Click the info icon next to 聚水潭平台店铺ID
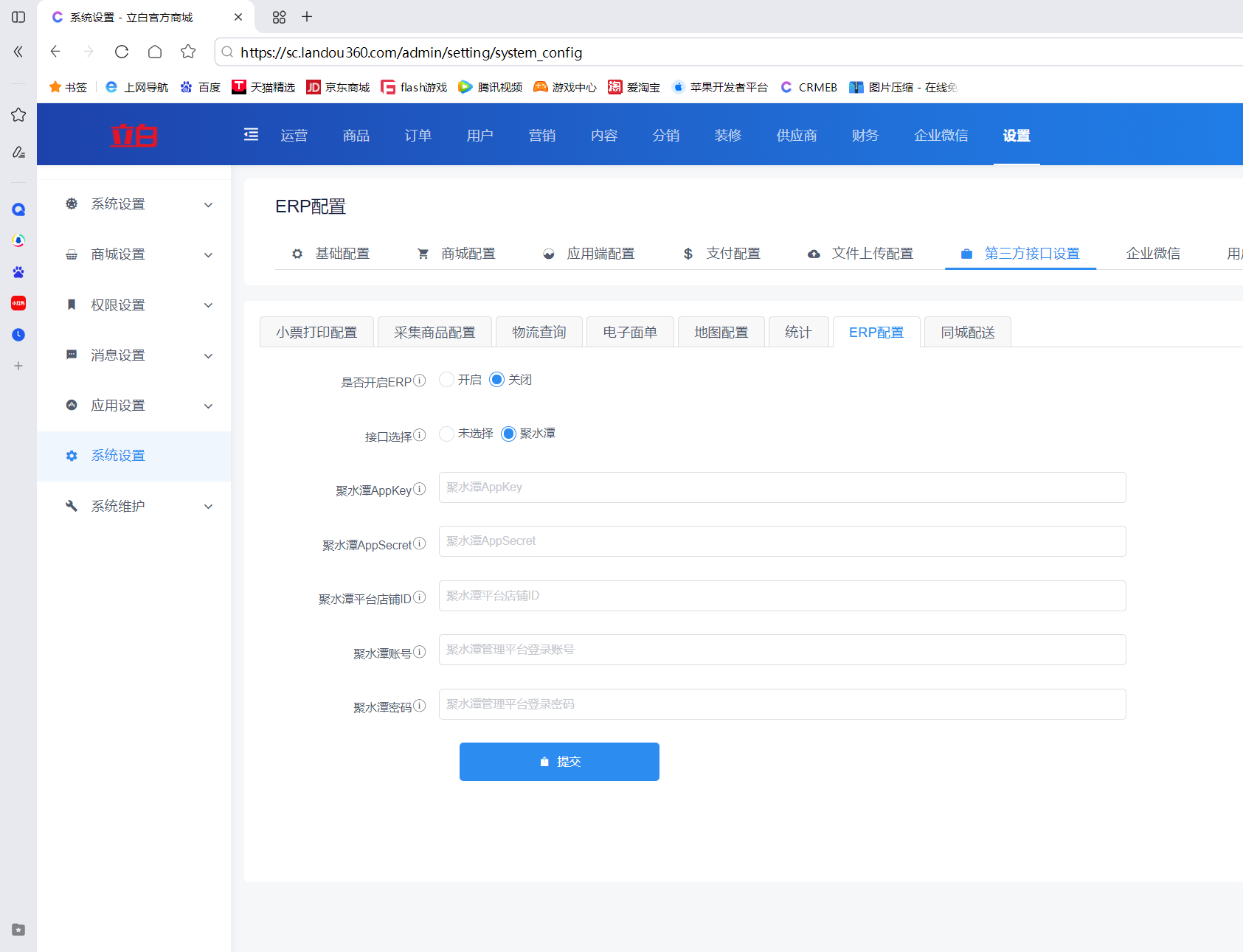The width and height of the screenshot is (1243, 952). pos(420,597)
